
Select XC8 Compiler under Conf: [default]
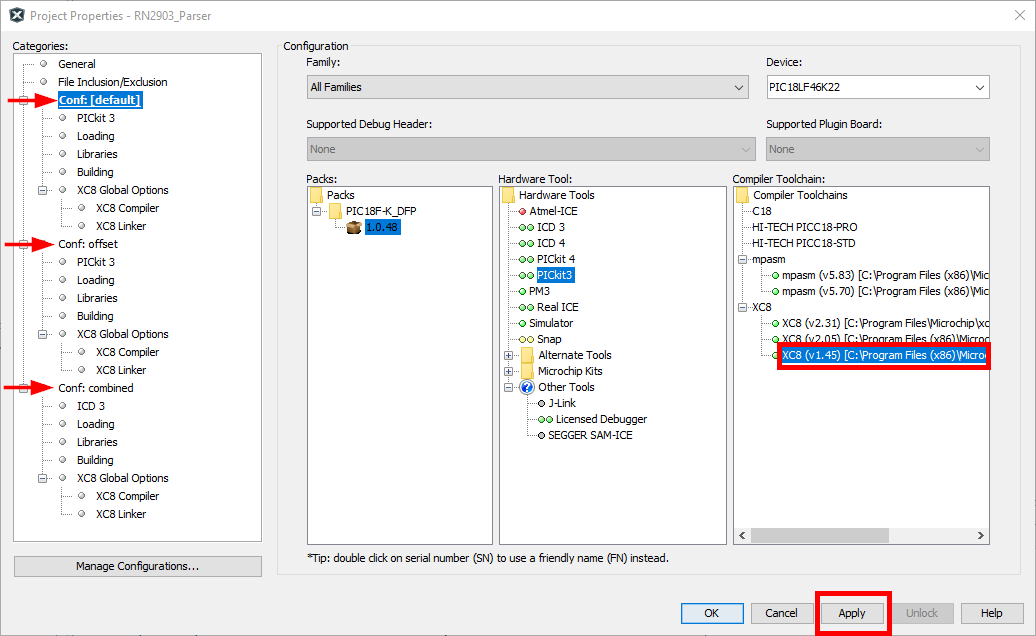point(128,208)
